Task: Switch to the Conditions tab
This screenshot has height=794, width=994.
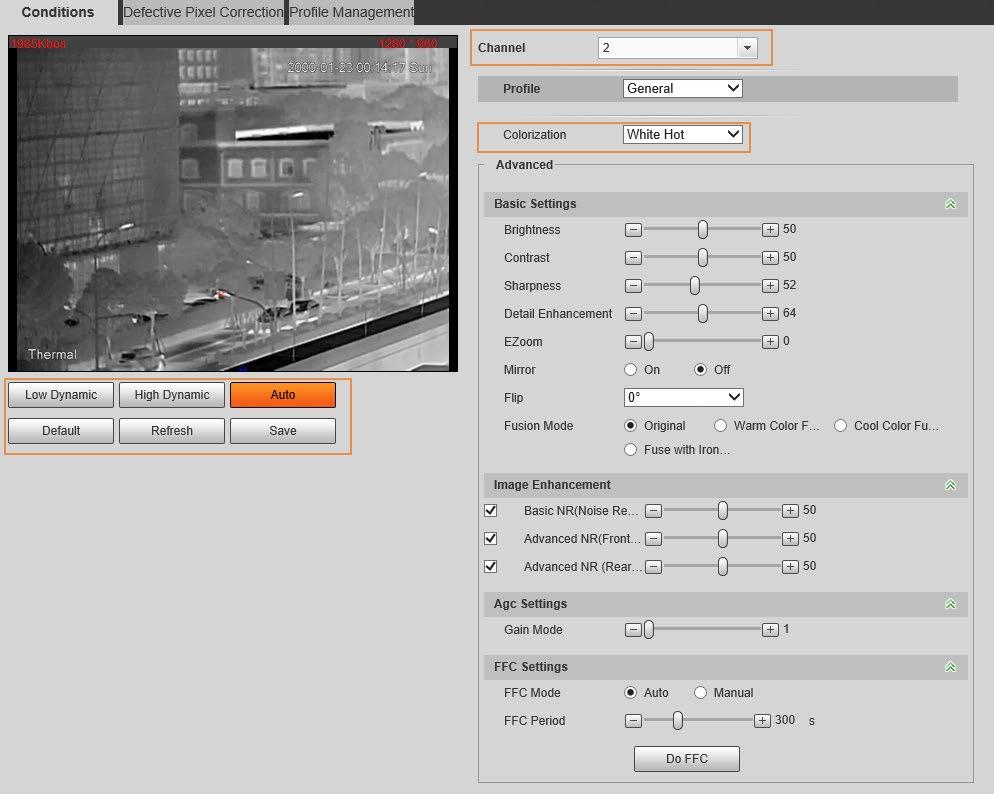Action: tap(58, 12)
